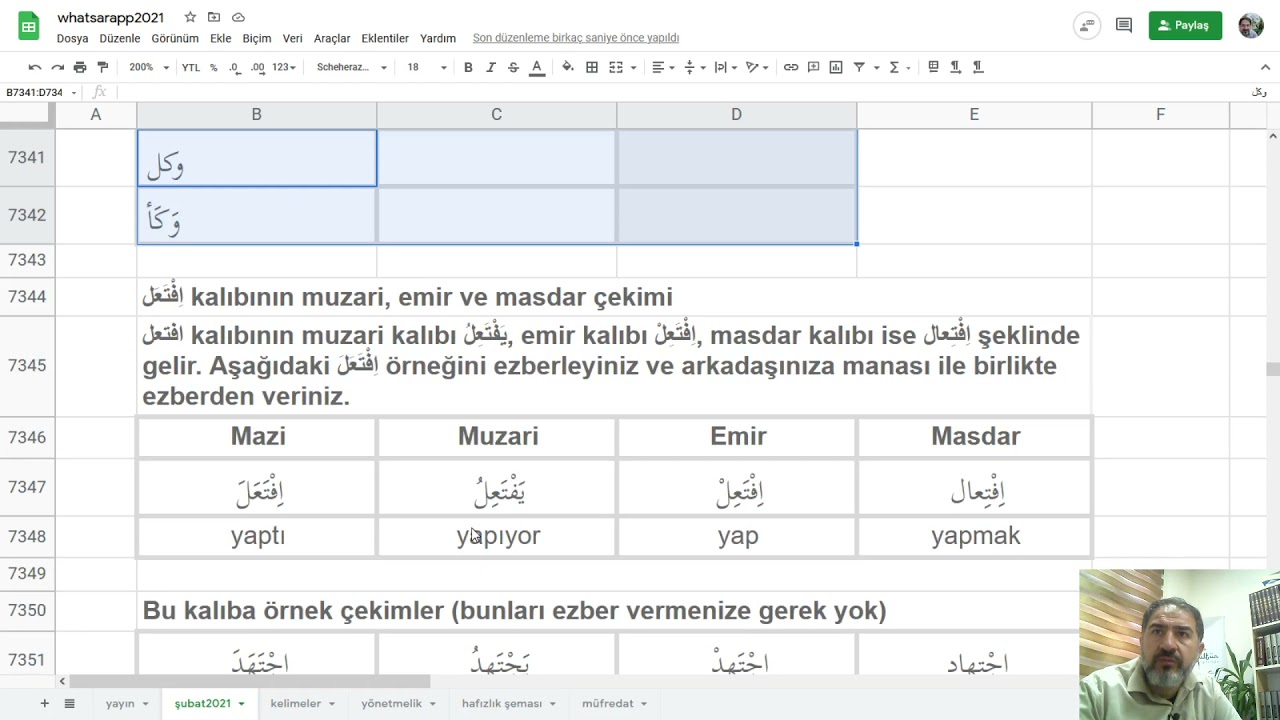Viewport: 1280px width, 720px height.
Task: Undo the last action
Action: tap(35, 67)
